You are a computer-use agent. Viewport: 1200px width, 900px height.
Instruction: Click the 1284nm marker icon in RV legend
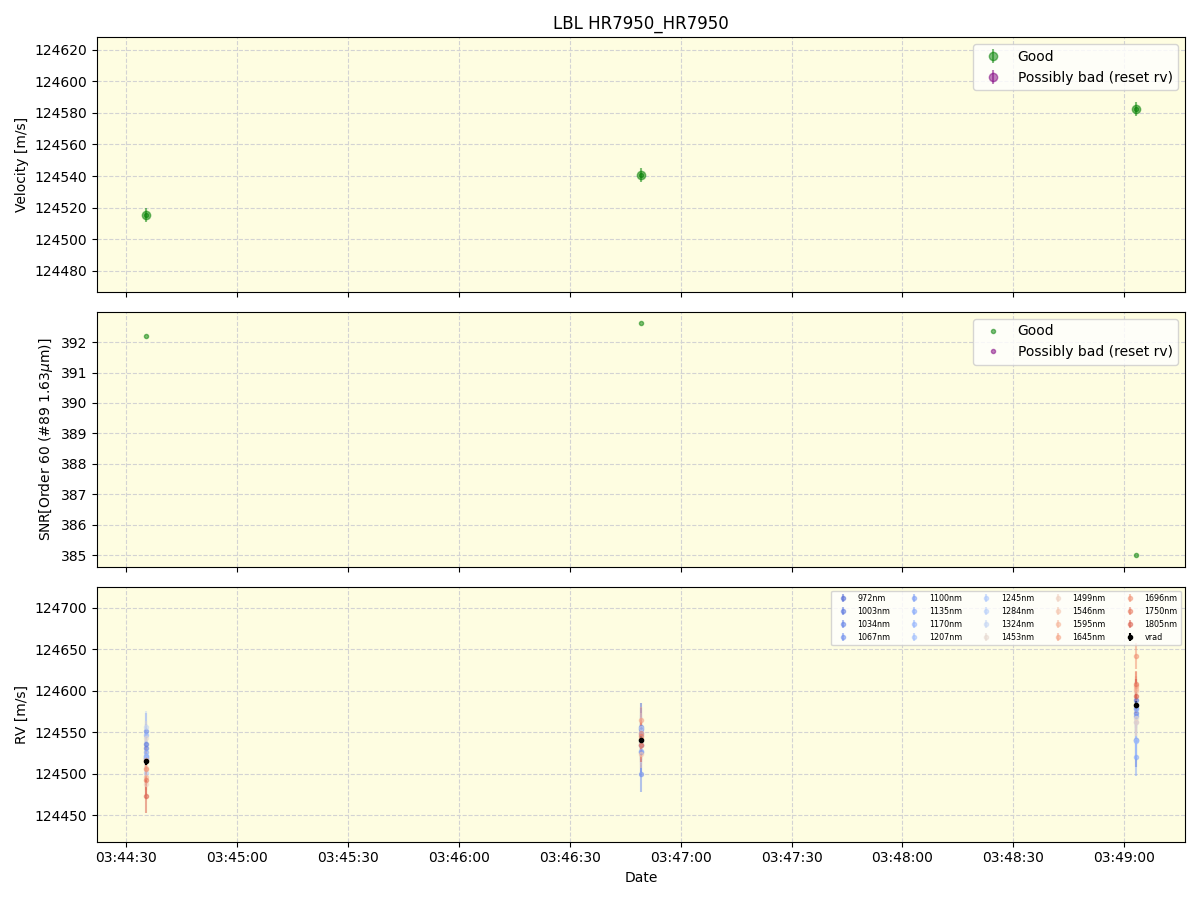pyautogui.click(x=986, y=611)
